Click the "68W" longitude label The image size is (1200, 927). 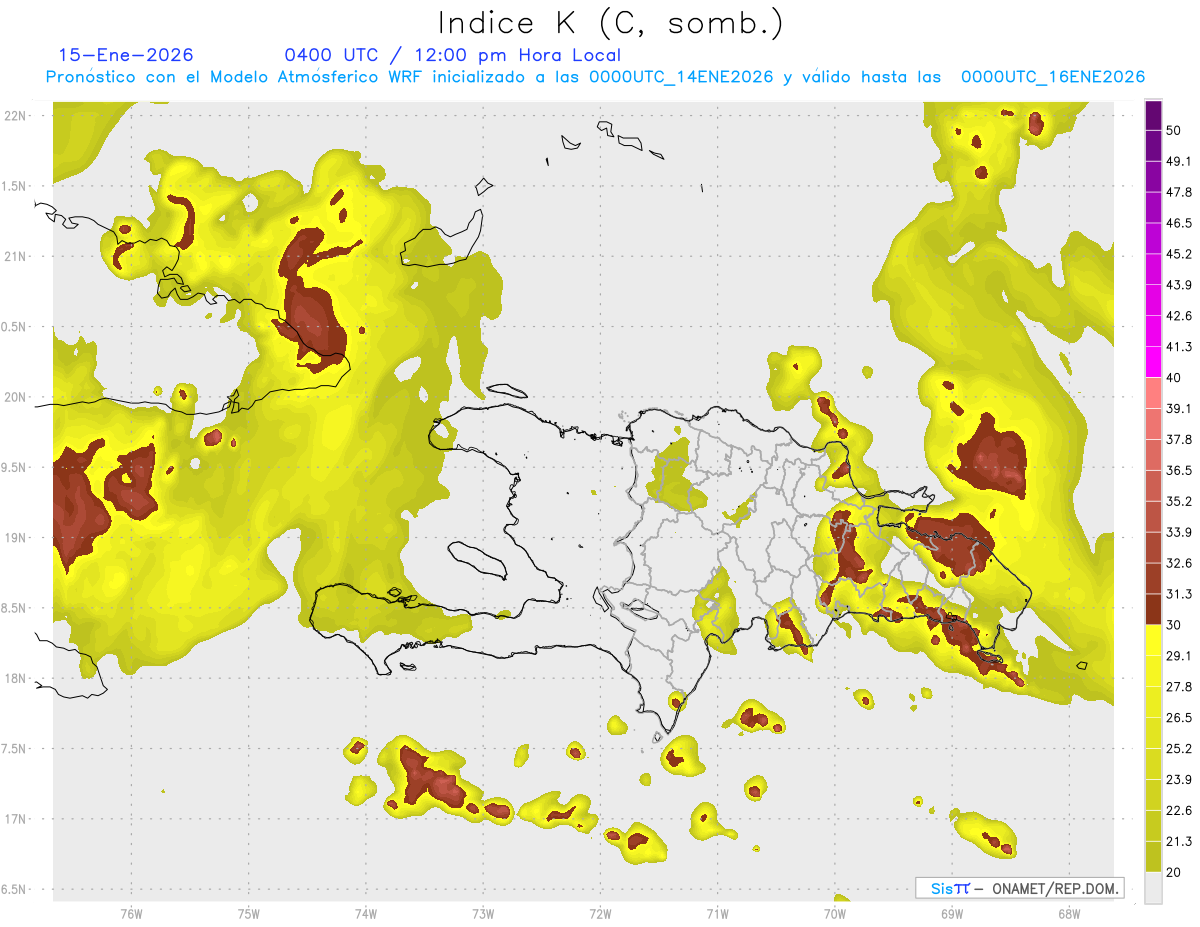(x=1068, y=913)
